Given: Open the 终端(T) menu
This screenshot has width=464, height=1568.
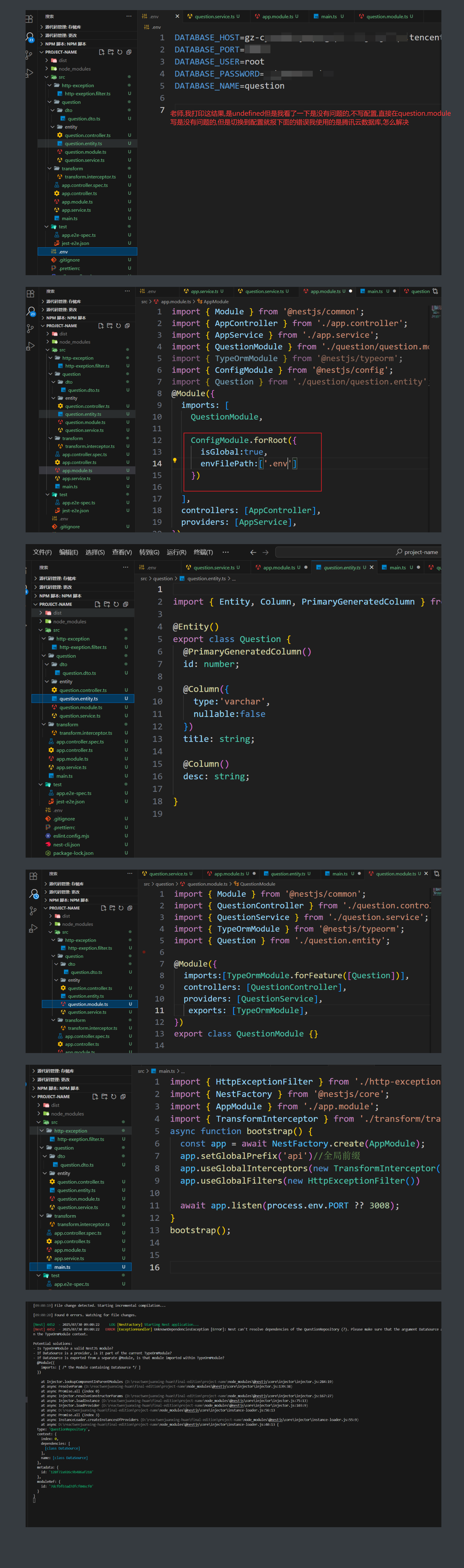Looking at the screenshot, I should coord(203,552).
